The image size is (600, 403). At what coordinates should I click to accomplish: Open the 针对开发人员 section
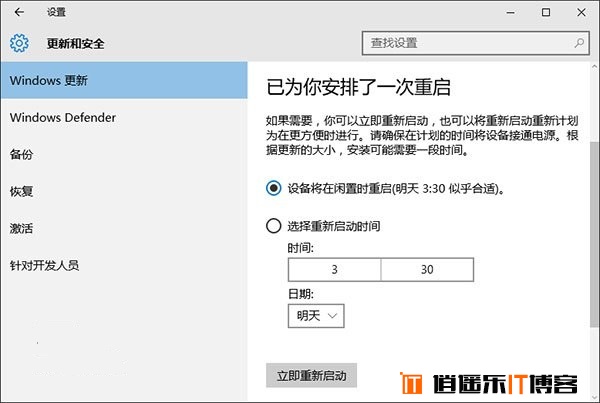click(124, 265)
